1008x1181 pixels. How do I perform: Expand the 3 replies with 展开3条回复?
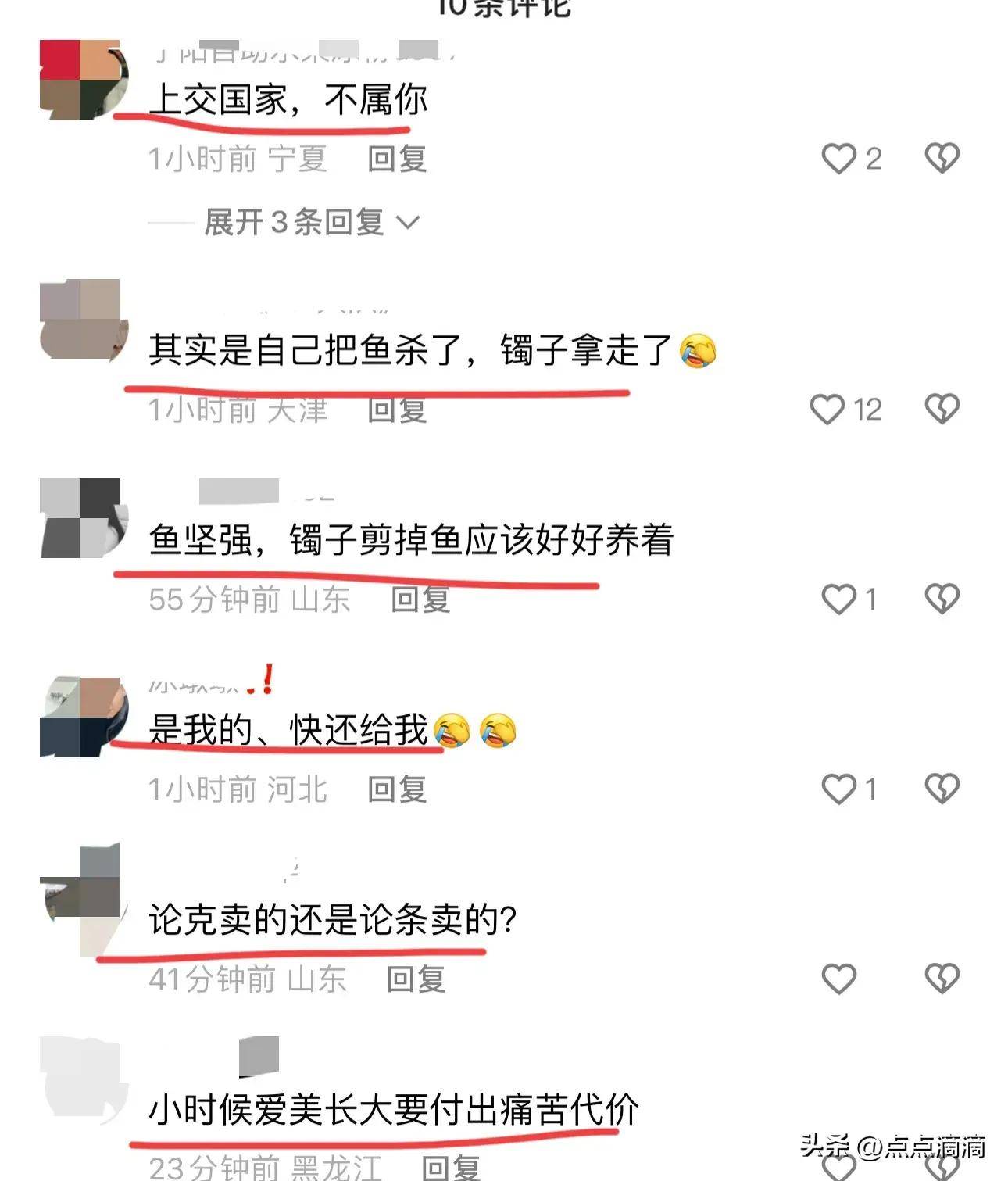click(x=294, y=223)
